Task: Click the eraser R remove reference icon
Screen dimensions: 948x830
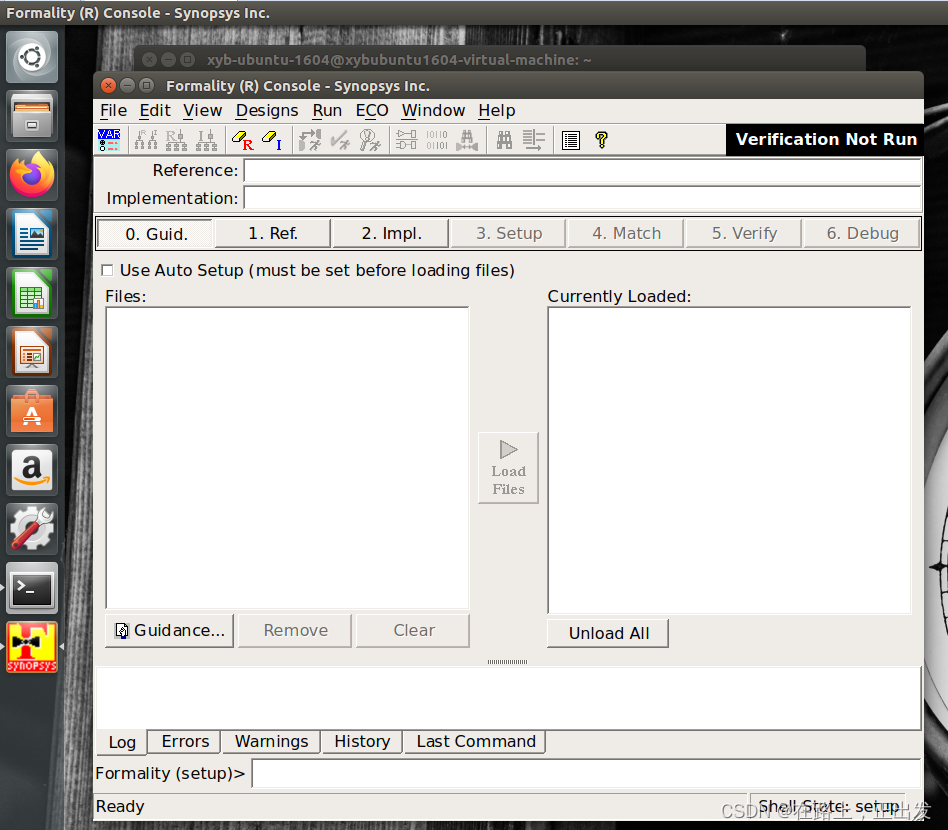Action: tap(243, 140)
